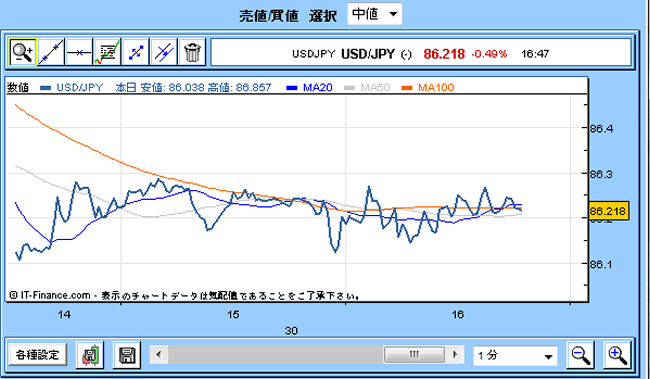Click the 86.4 axis label
Viewport: 650px width, 379px height.
coord(601,129)
